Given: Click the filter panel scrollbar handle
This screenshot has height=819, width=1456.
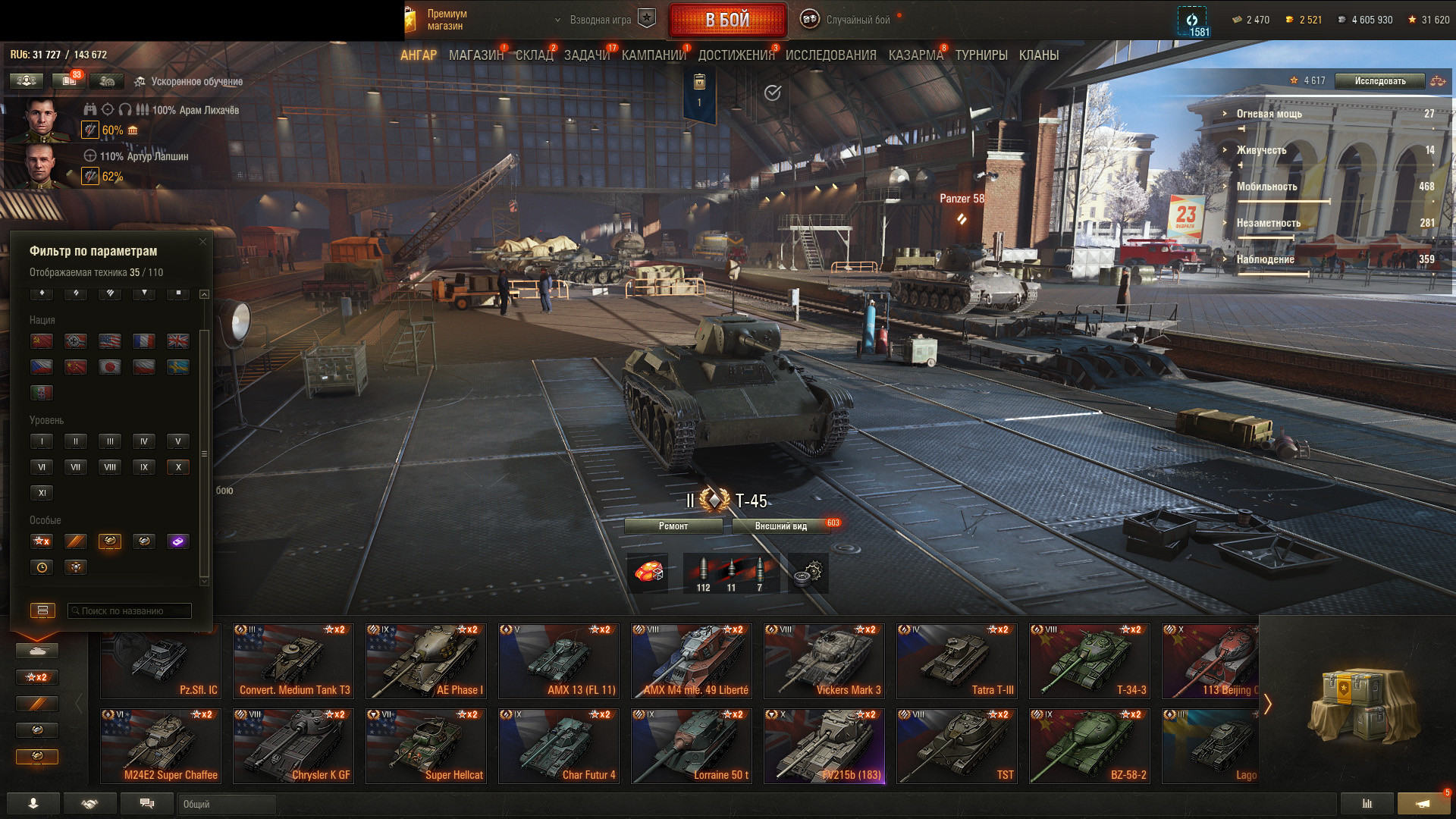Looking at the screenshot, I should click(x=204, y=453).
